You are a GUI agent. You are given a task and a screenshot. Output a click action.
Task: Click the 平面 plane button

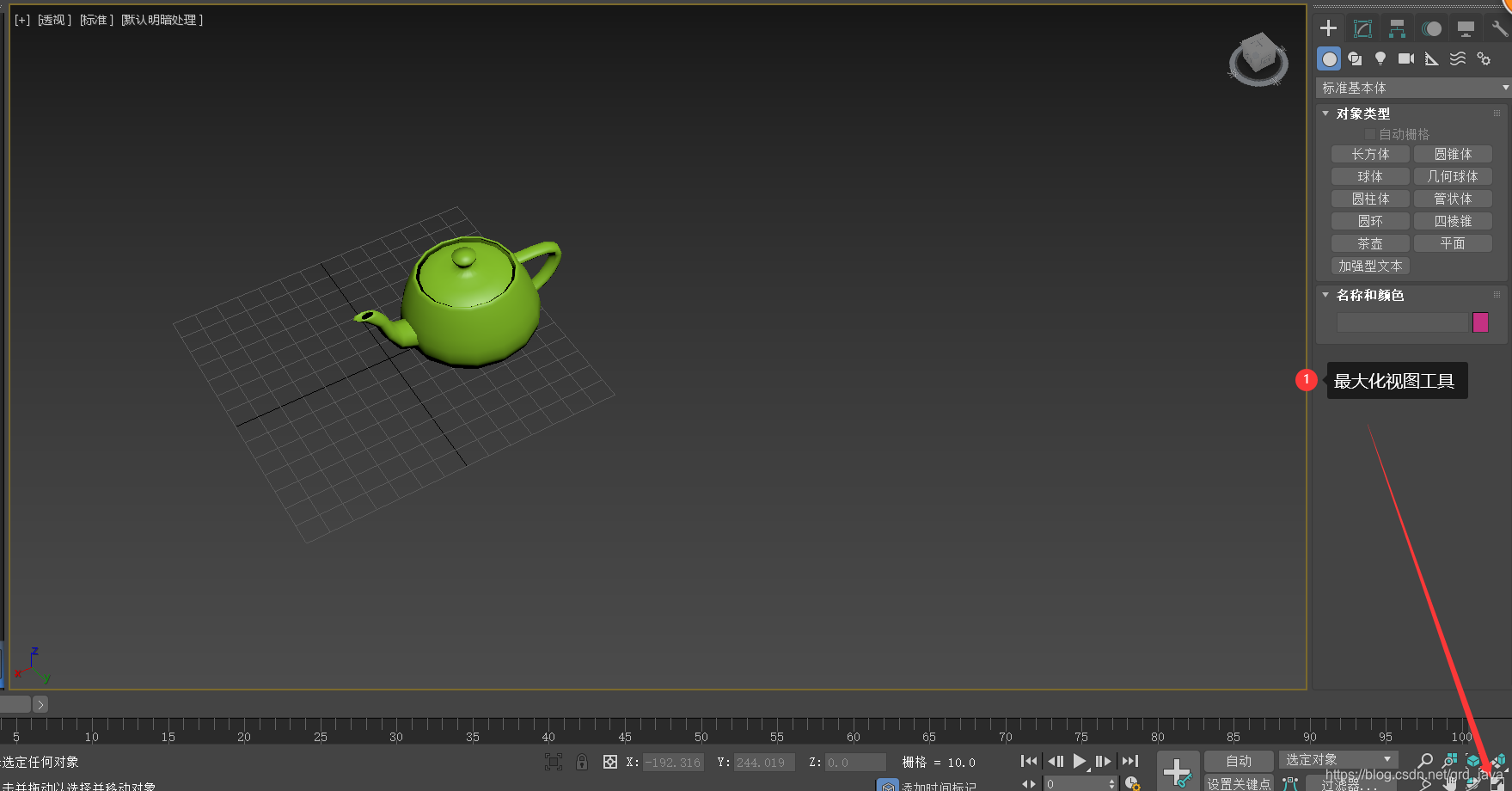pos(1453,243)
